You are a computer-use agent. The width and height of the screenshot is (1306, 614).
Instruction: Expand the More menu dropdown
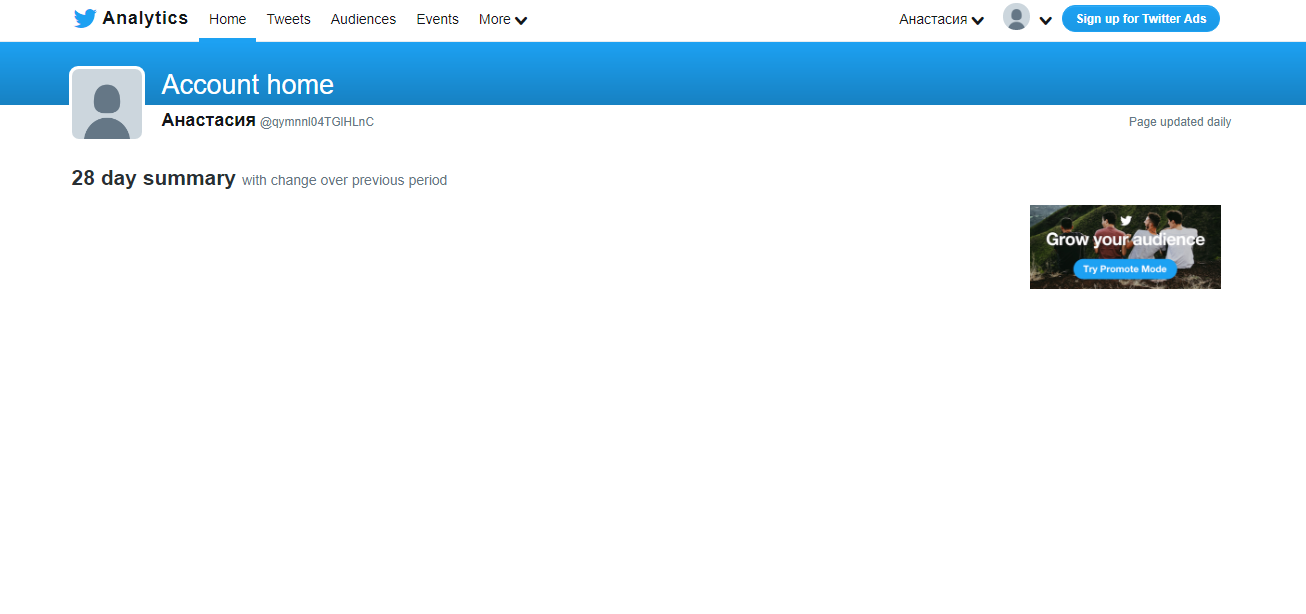click(503, 19)
